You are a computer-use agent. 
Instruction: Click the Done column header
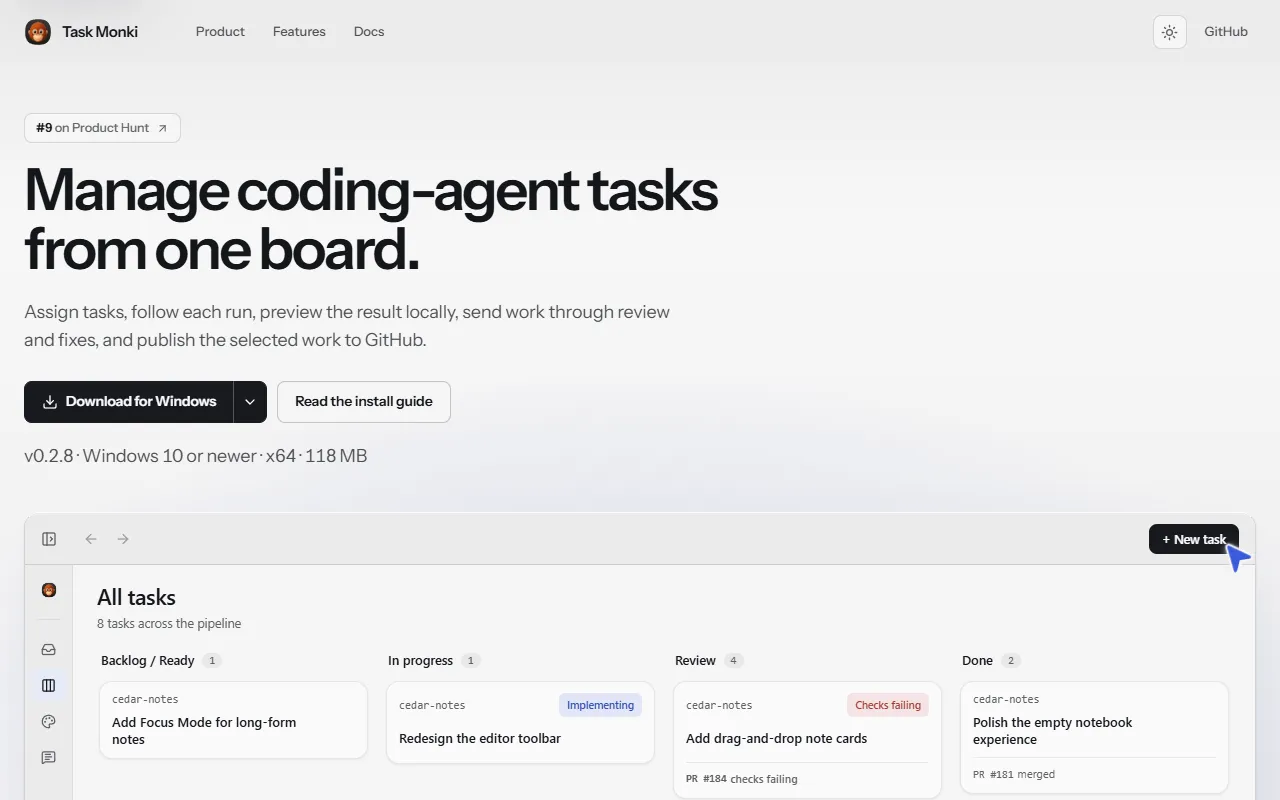pos(977,661)
